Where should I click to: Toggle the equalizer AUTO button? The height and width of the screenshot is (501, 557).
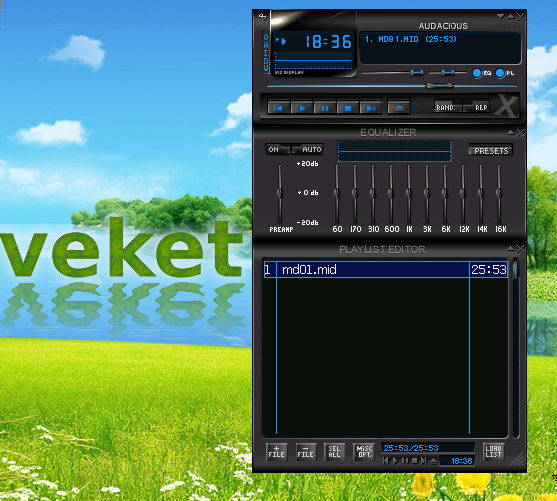307,149
